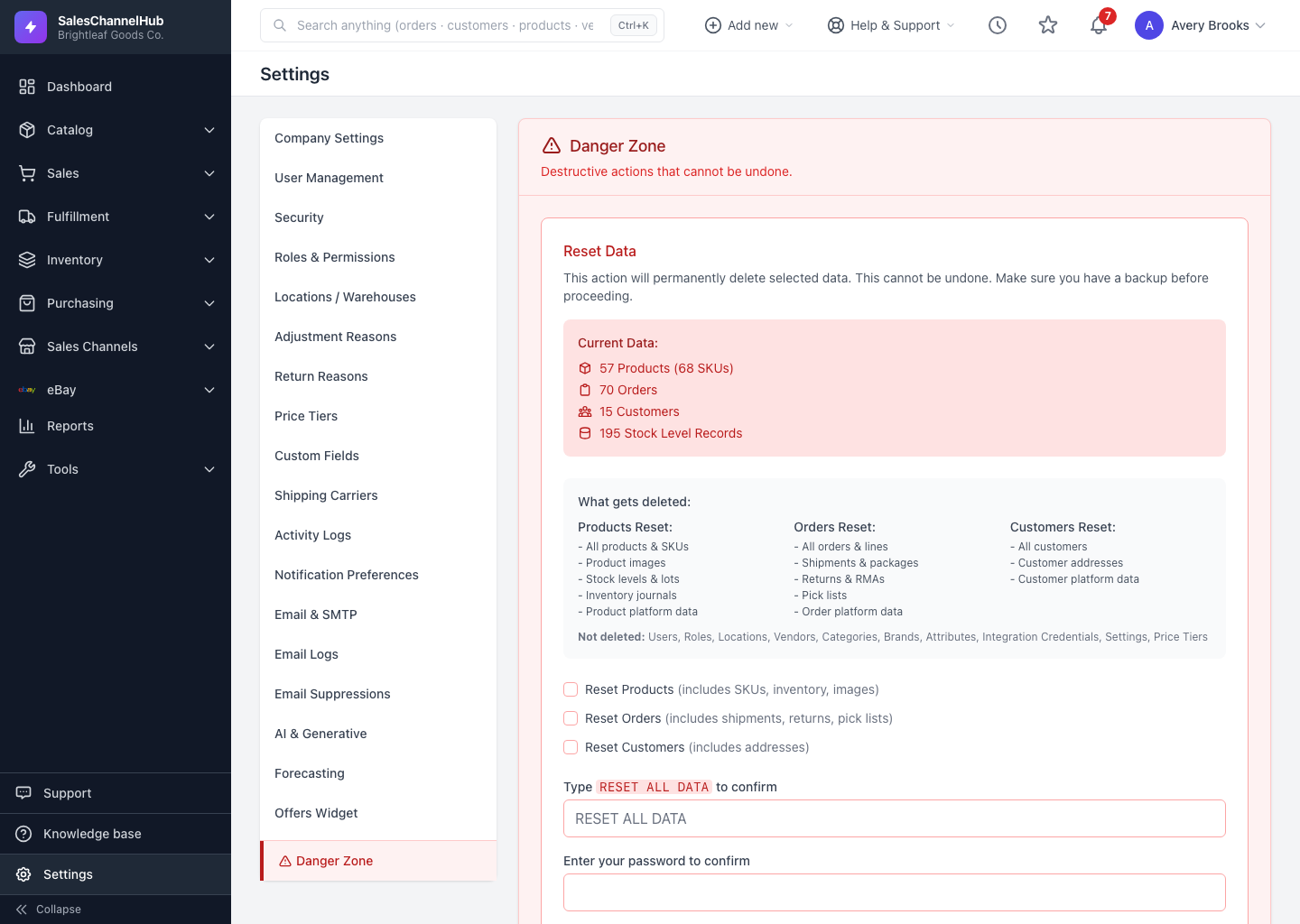Screen dimensions: 1300x924
Task: Click the SalesChannelHub lightning logo
Action: tap(31, 27)
